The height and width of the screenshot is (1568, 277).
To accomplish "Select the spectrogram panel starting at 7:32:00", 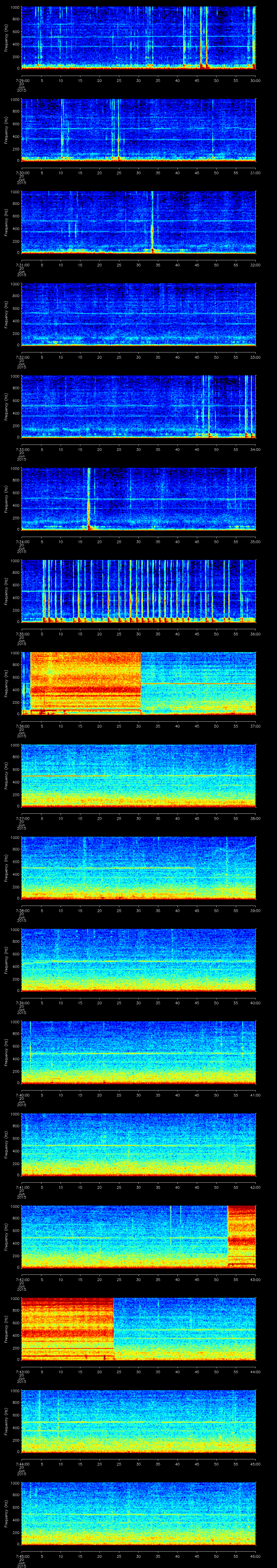I will coord(139,314).
